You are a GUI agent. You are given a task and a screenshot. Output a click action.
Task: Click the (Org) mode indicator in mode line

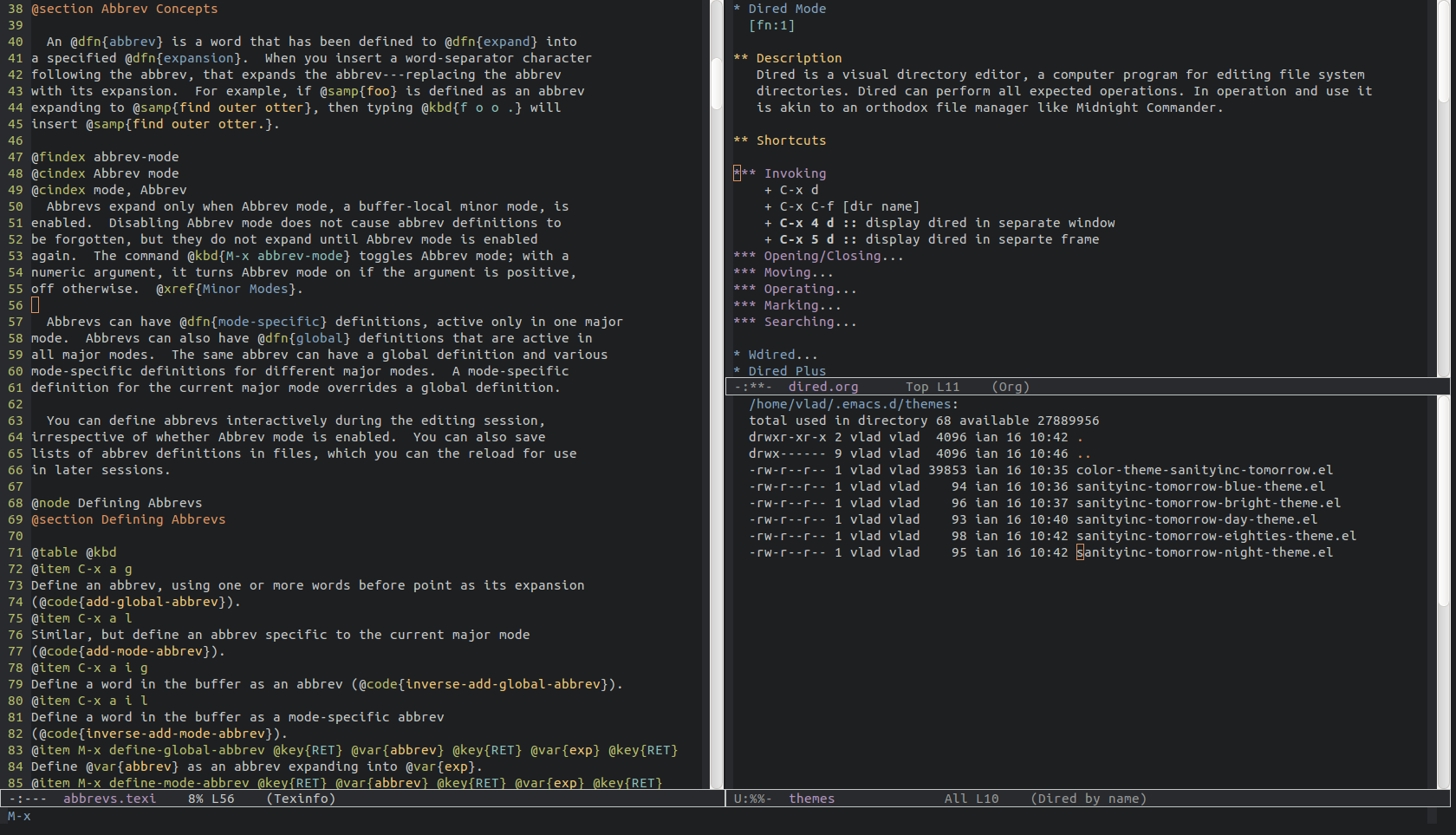tap(1011, 387)
